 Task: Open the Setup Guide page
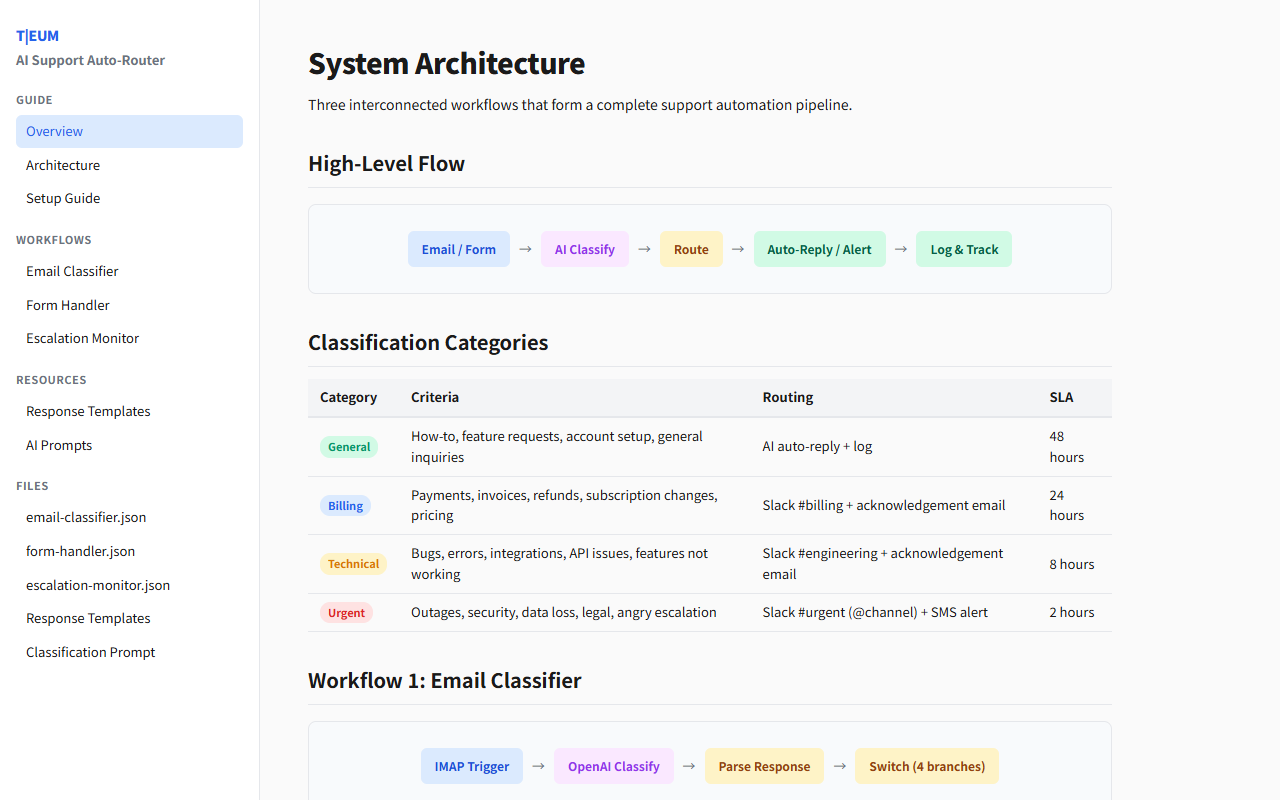63,198
